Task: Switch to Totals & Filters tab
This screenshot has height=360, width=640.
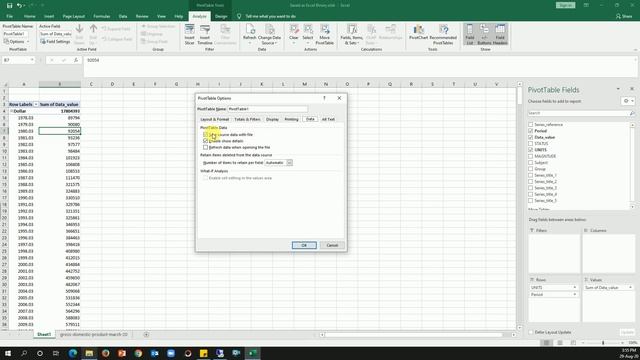Action: (x=247, y=119)
